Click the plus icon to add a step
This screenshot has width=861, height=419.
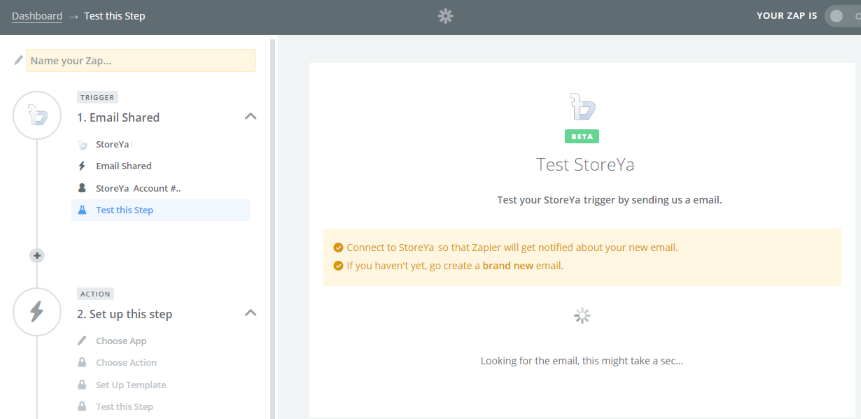coord(38,255)
